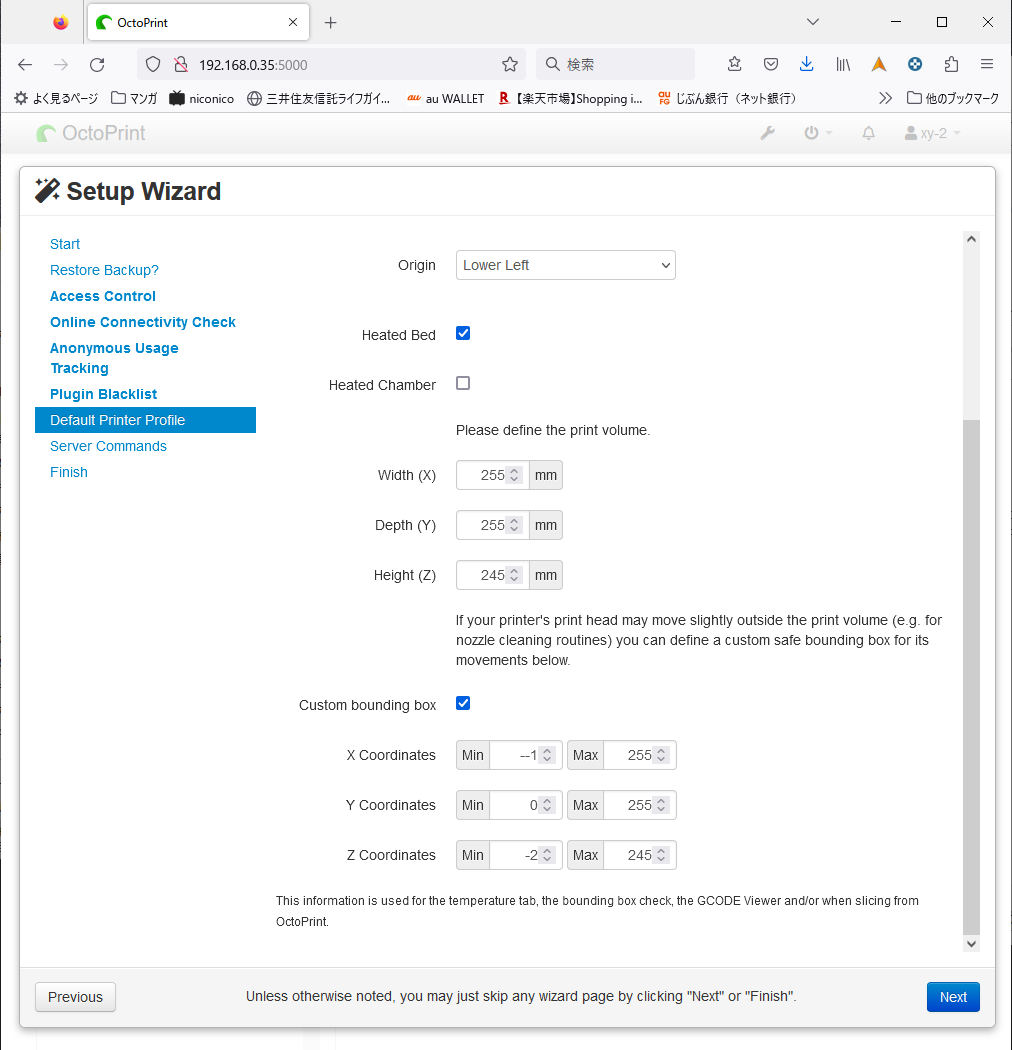Viewport: 1012px width, 1050px height.
Task: Reload the page
Action: click(x=97, y=64)
